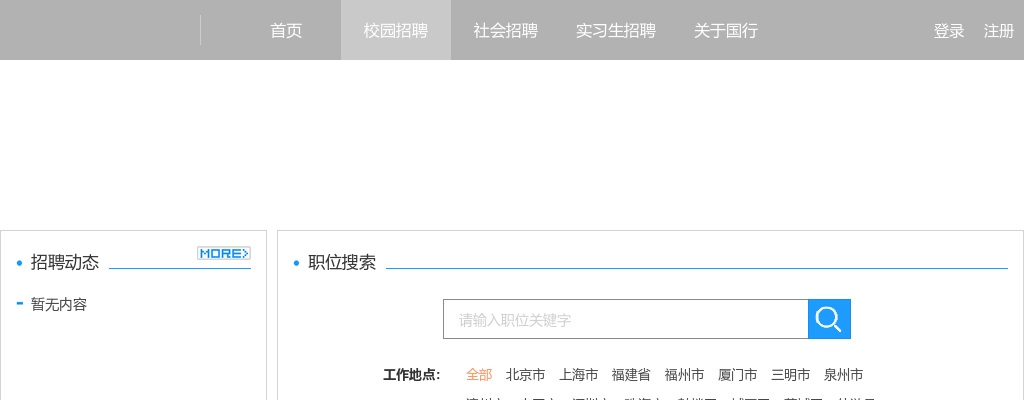Click the magnifying glass search button
Viewport: 1024px width, 400px height.
[829, 319]
